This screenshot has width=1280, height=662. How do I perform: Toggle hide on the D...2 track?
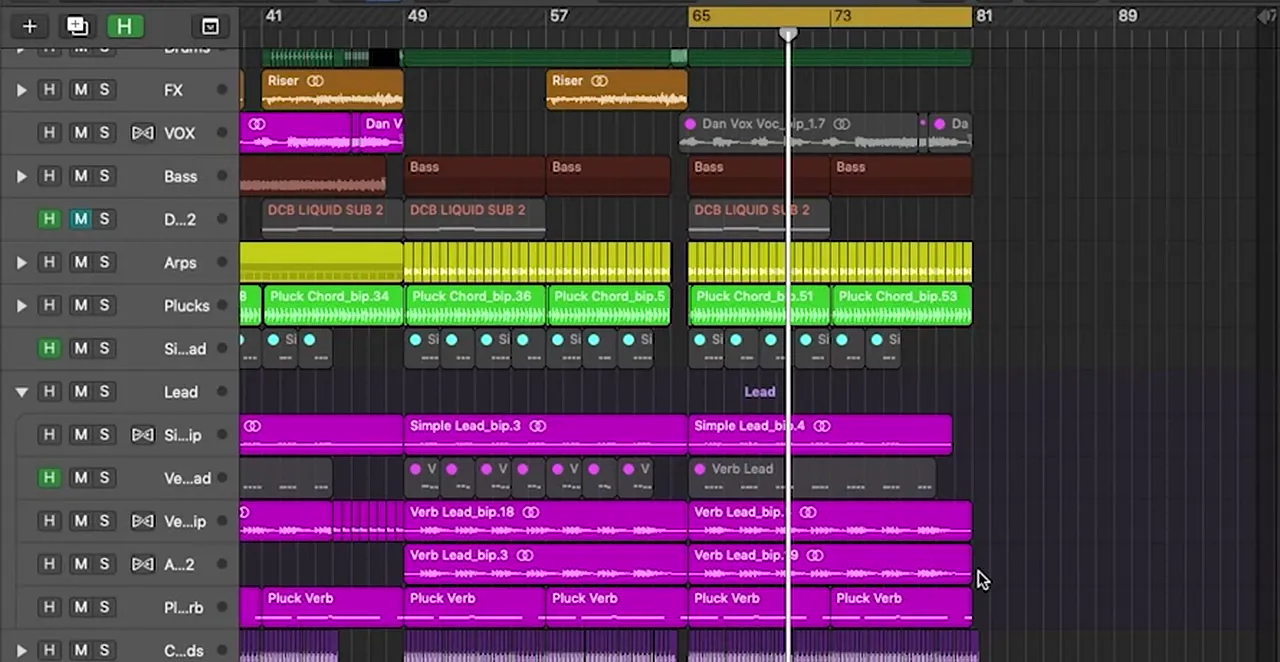click(x=48, y=219)
